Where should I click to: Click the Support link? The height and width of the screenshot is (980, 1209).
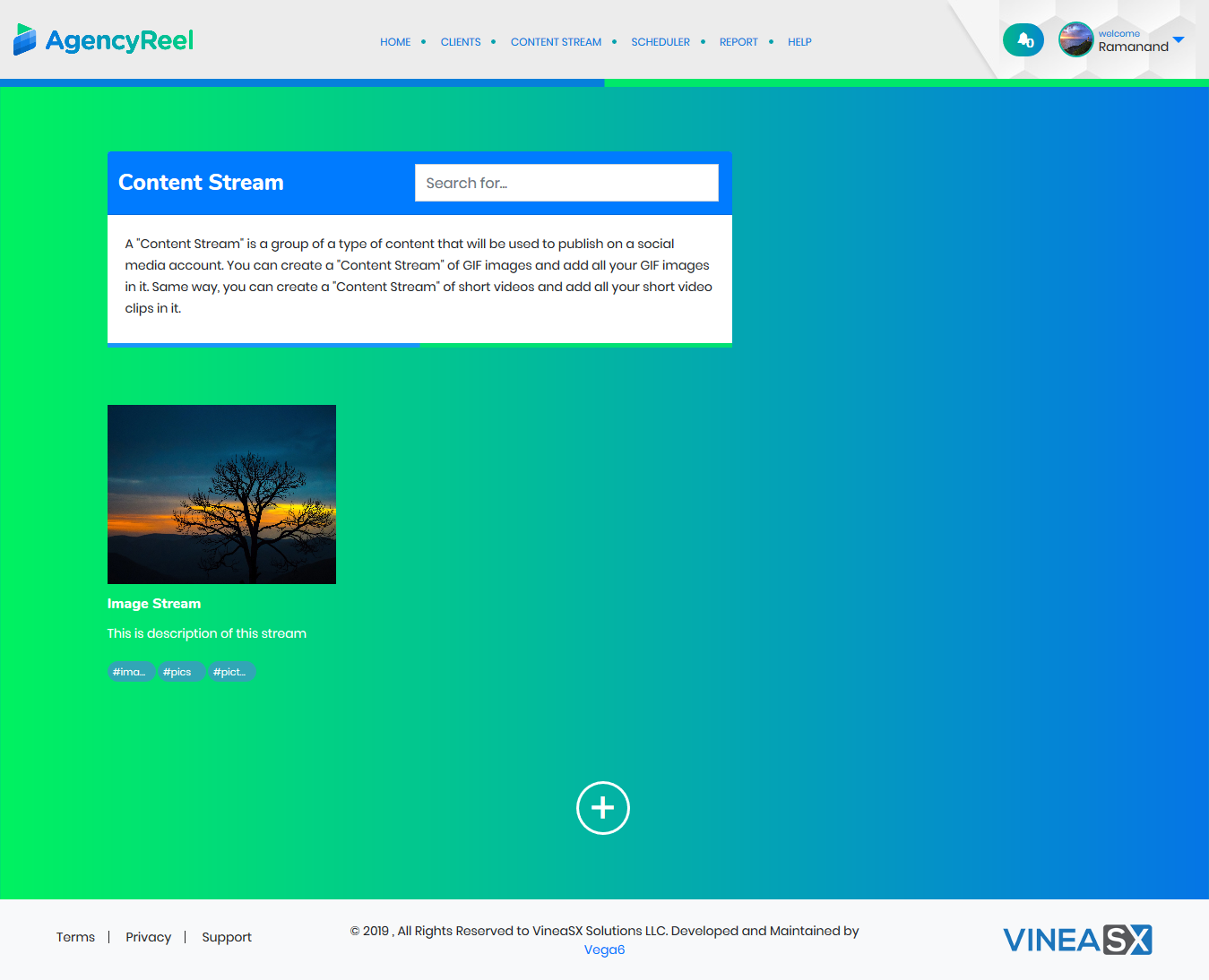[x=226, y=937]
